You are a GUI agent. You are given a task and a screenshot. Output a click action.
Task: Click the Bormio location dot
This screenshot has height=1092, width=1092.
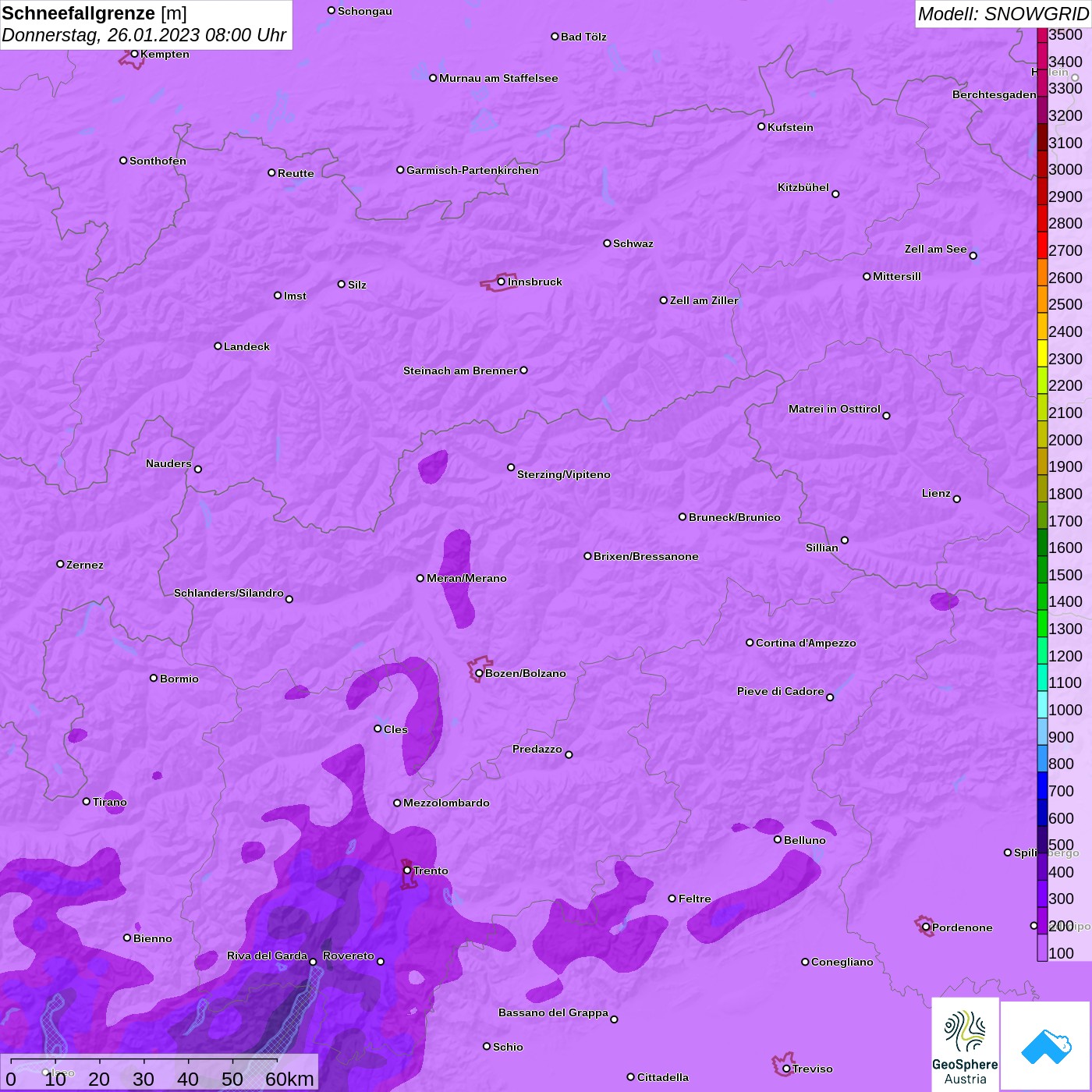[x=154, y=678]
